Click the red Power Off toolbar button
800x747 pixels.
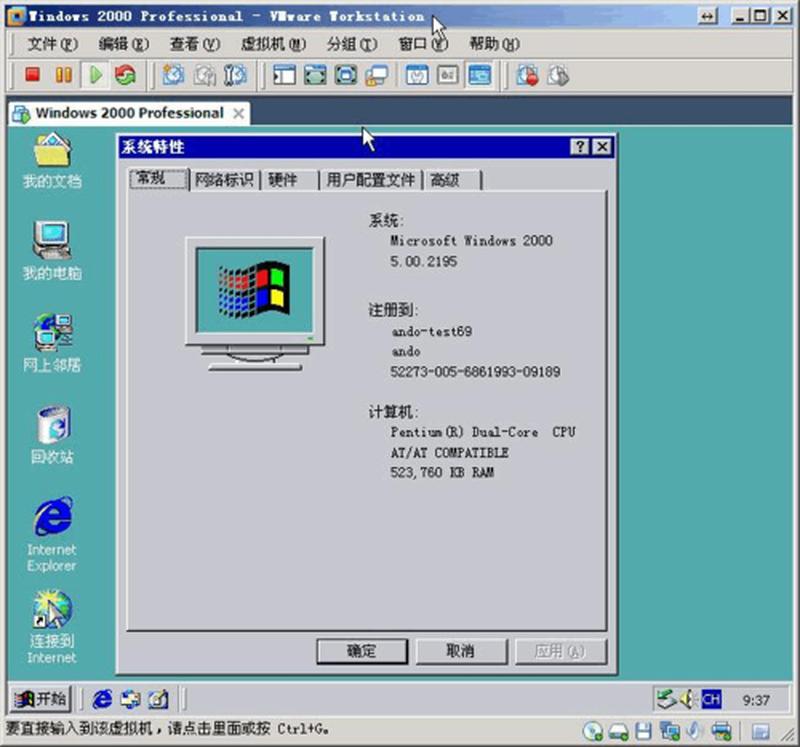[33, 75]
